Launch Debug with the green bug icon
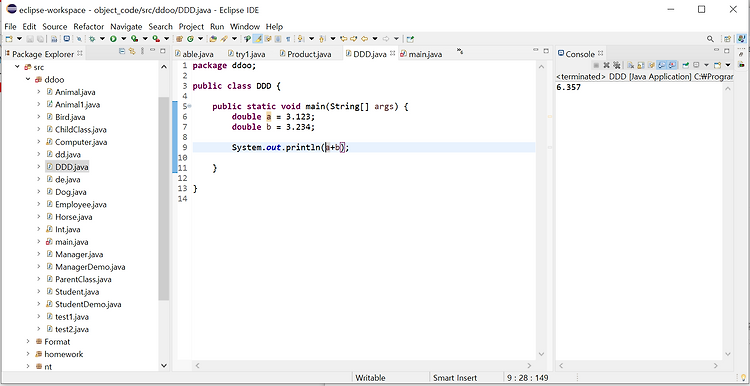Screen dimensions: 750x386 point(92,39)
